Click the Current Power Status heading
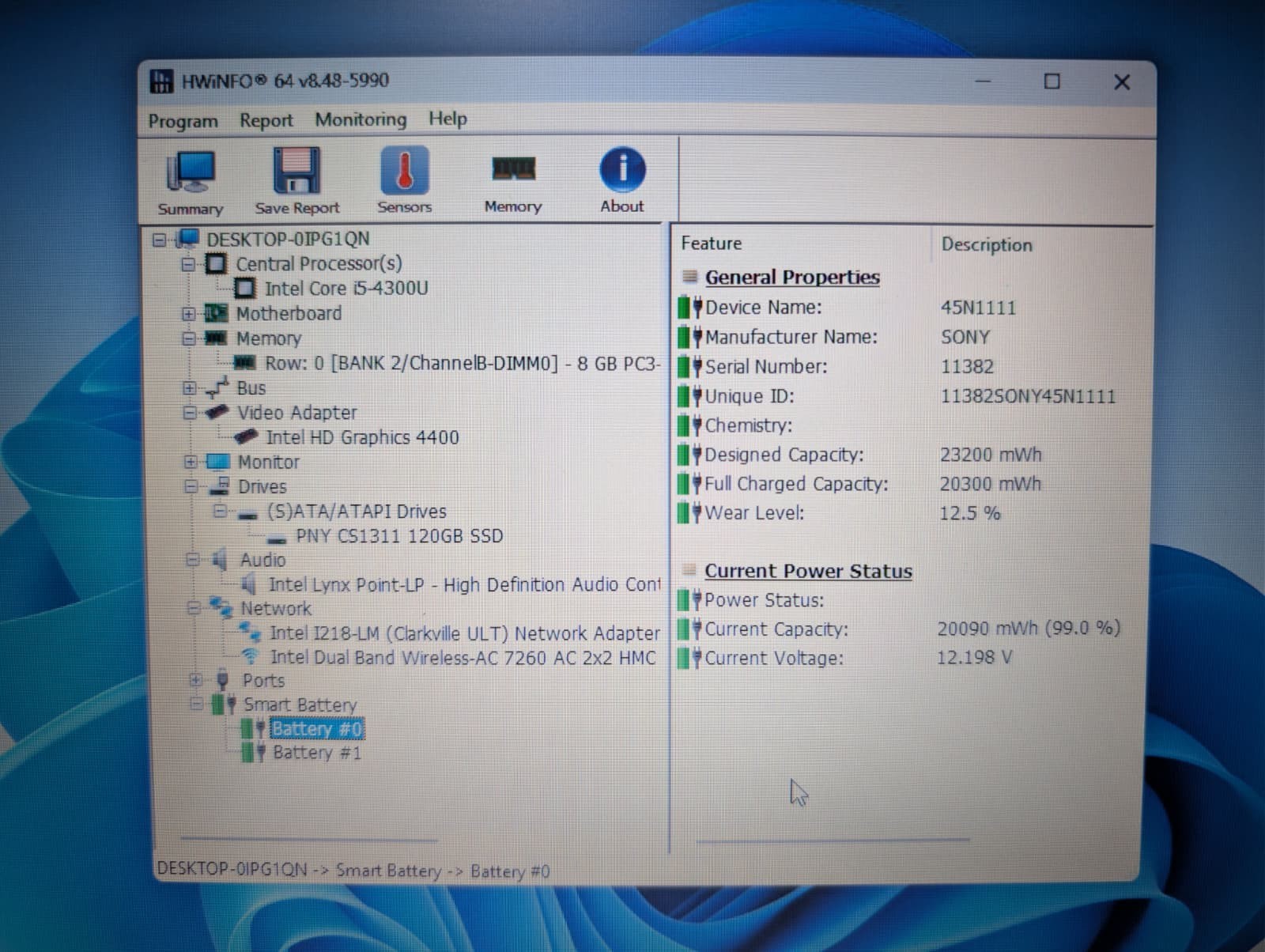Screen dimensions: 1265x952 tap(808, 571)
